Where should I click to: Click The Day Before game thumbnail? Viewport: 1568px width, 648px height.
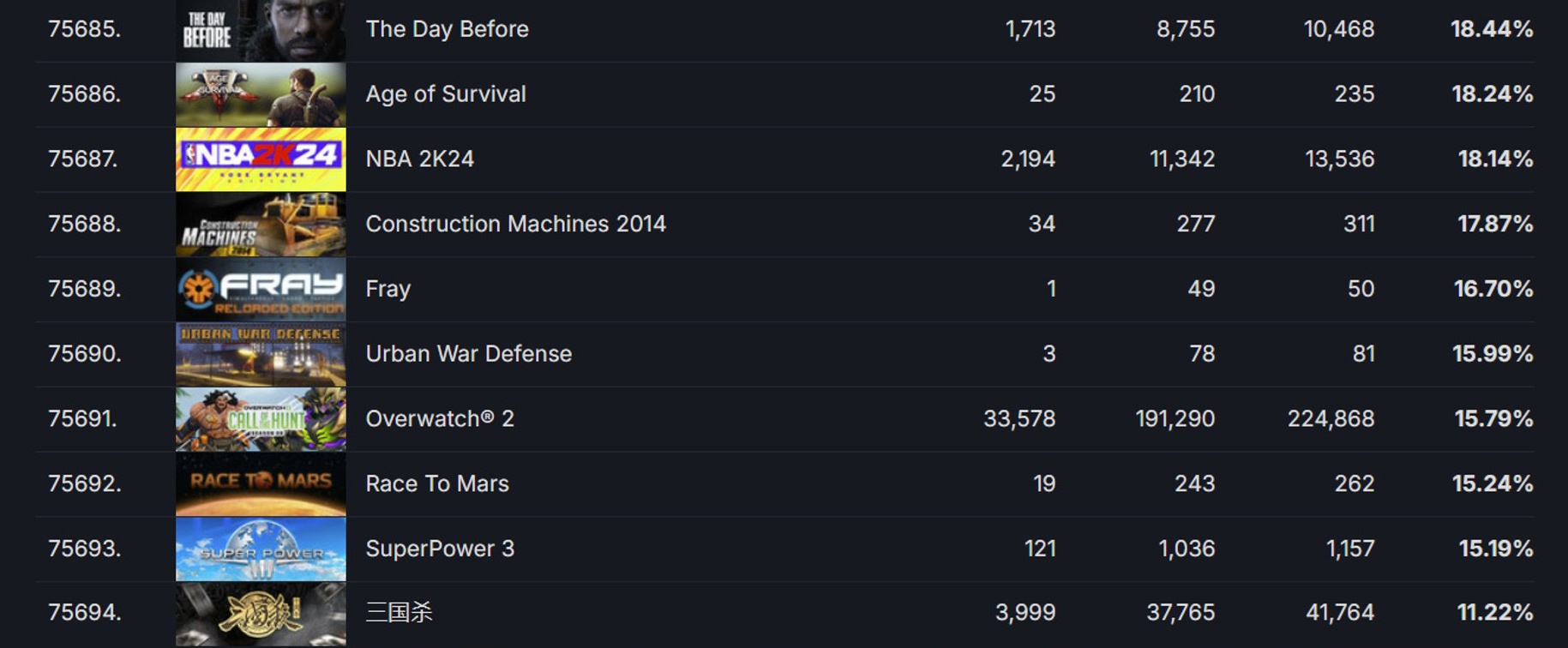click(261, 30)
